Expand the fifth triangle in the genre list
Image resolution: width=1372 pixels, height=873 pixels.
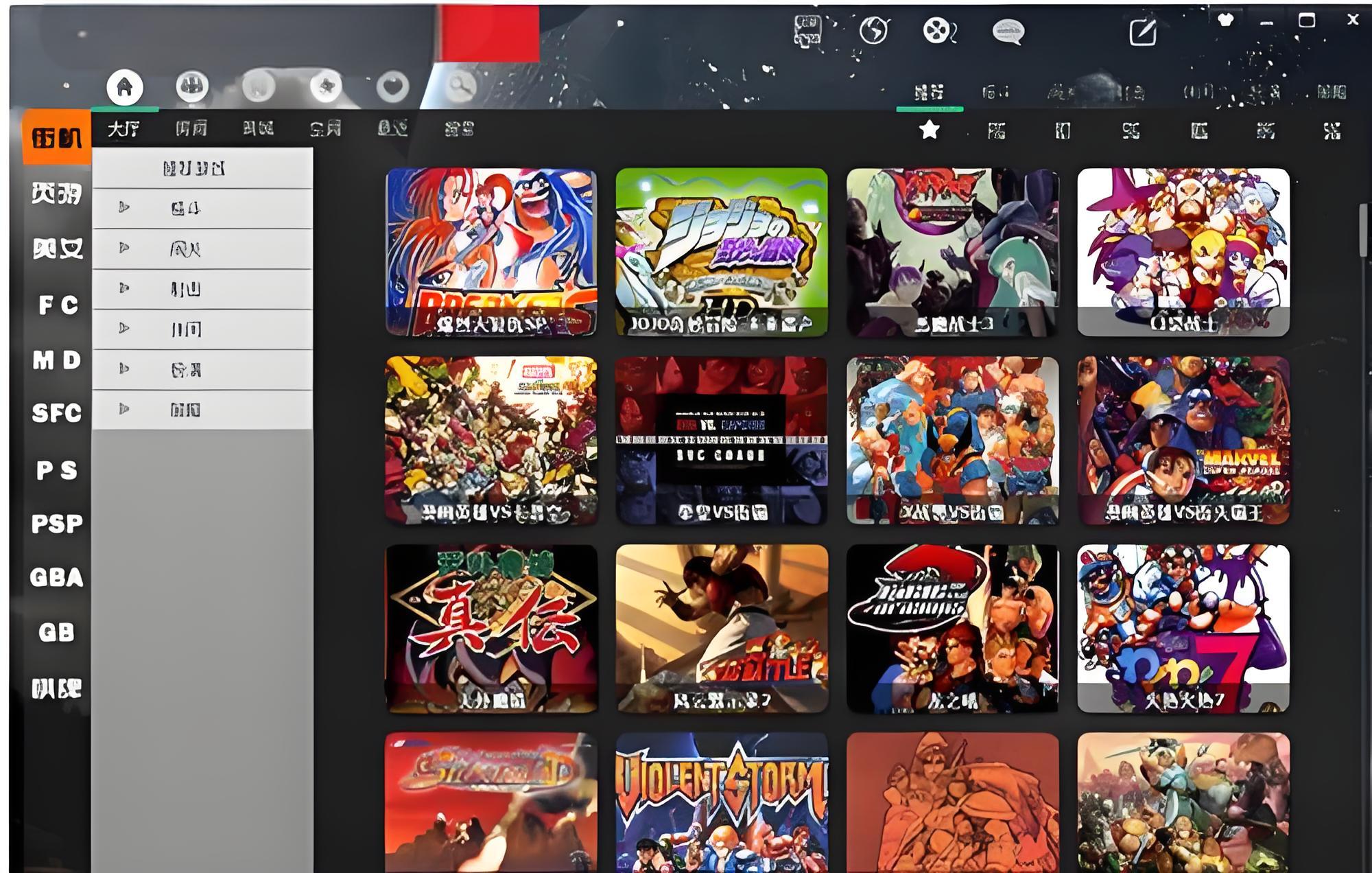tap(124, 369)
